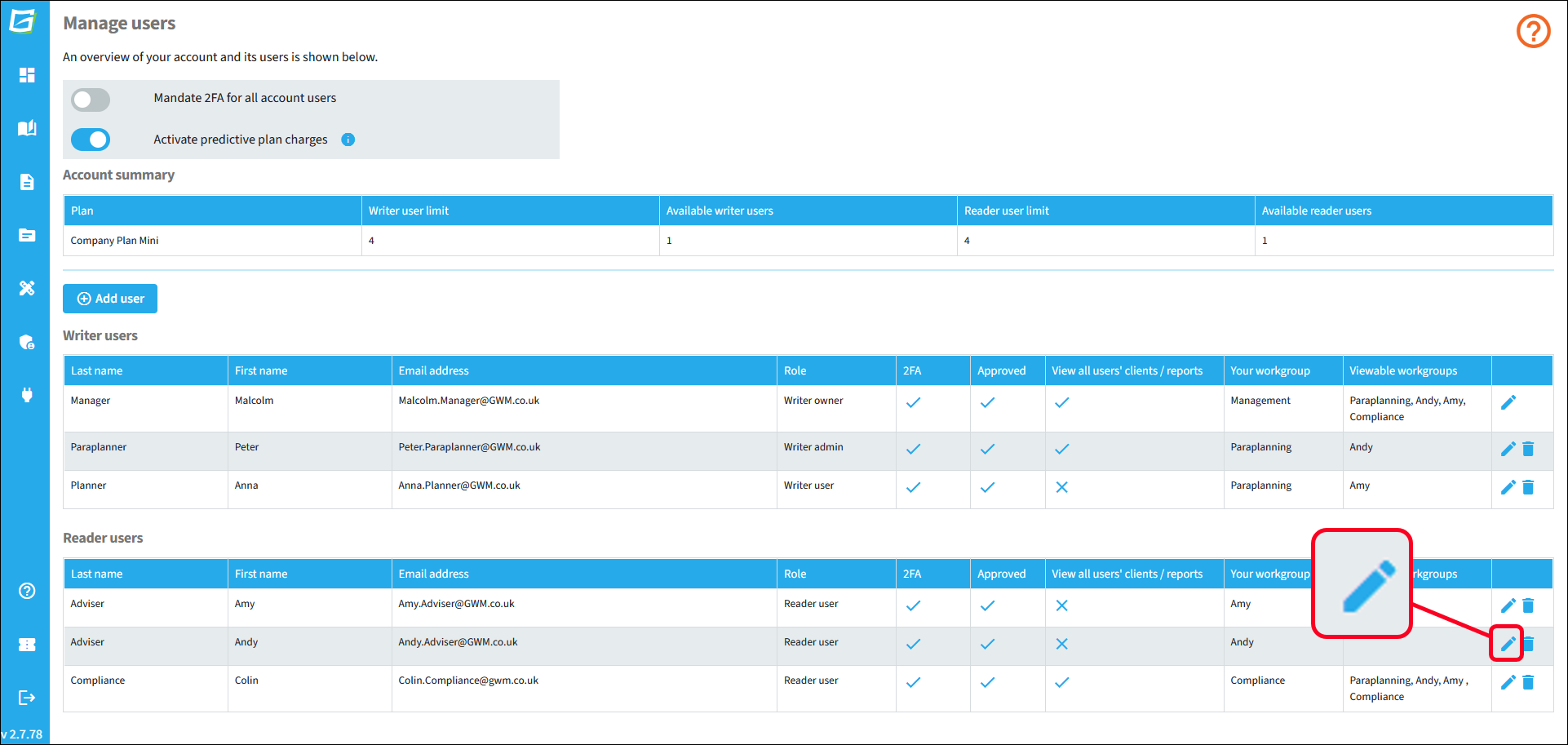Open the tools wrench sidebar icon
Screen dimensions: 1568x745
tap(27, 288)
